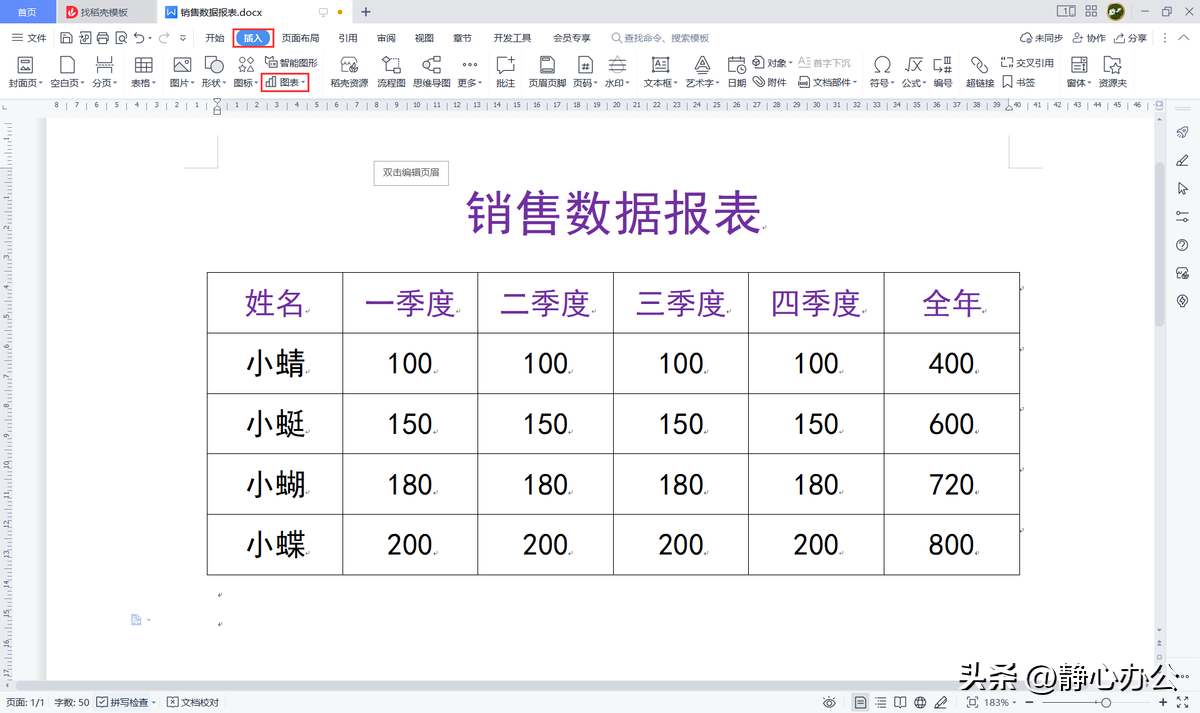Add a 批注 comment
1200x713 pixels.
tap(506, 72)
